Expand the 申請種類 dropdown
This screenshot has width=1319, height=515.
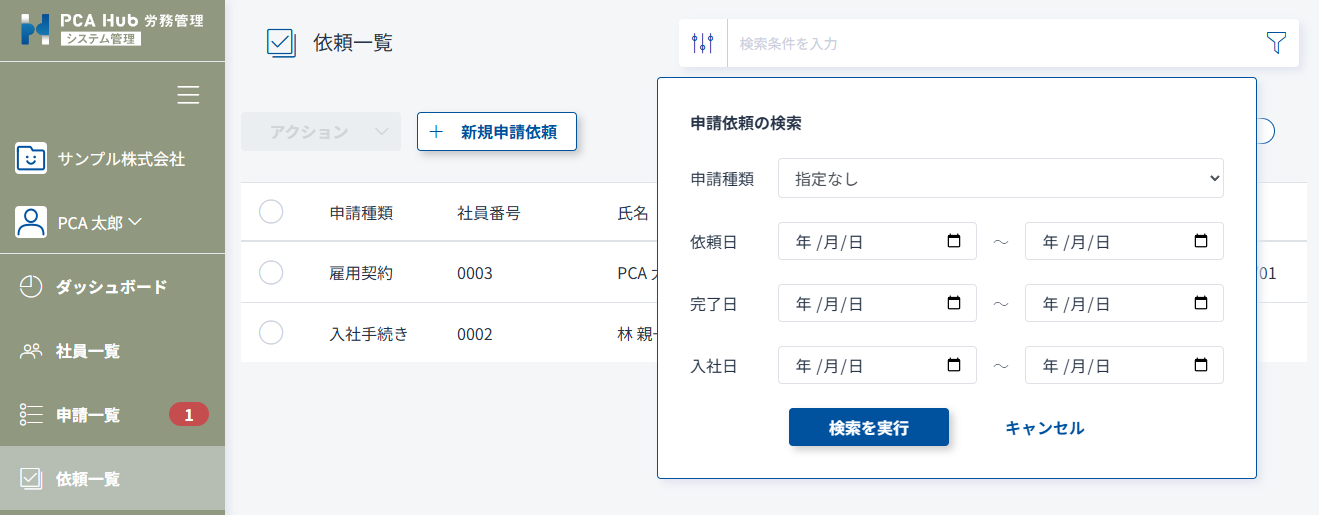1000,179
